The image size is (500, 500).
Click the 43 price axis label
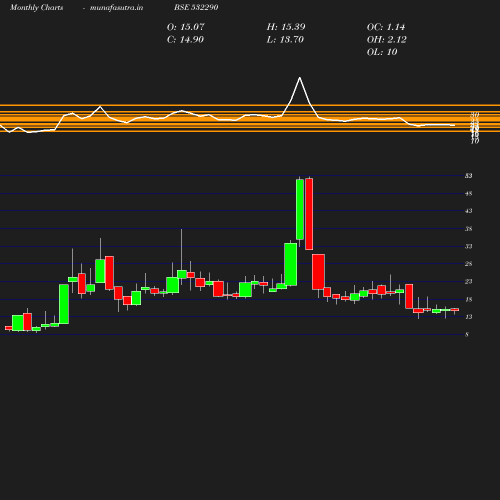coord(468,211)
